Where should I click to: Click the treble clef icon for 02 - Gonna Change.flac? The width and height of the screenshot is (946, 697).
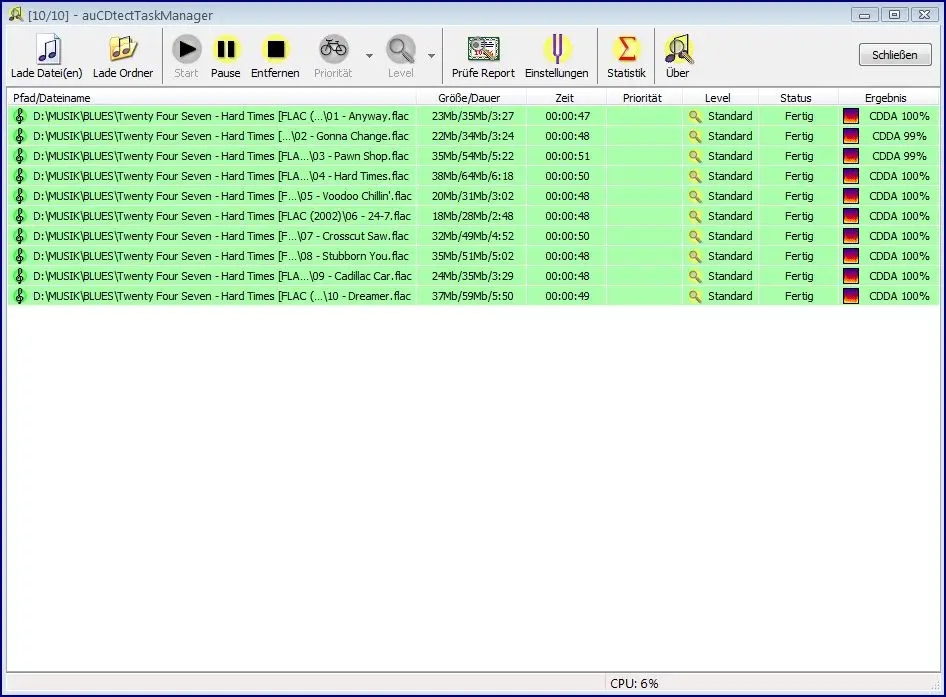click(x=20, y=136)
